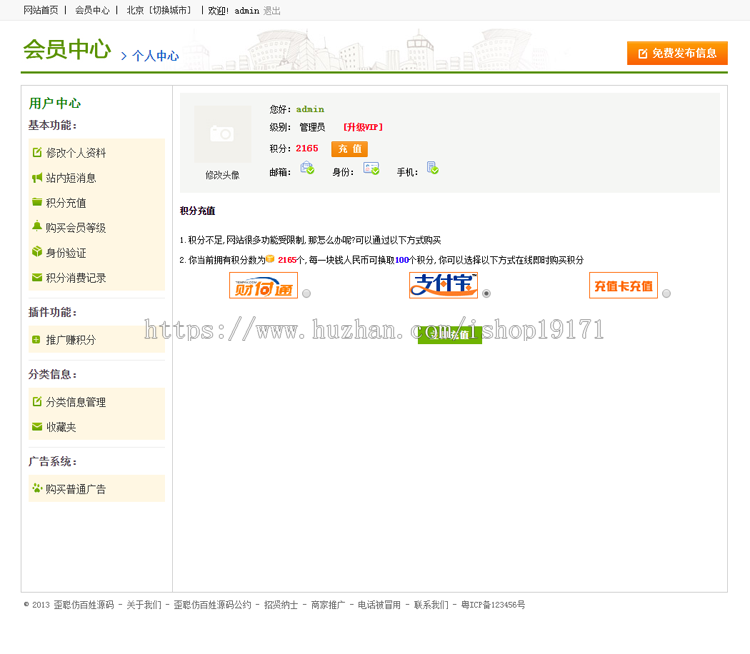Open 收藏夹 in sidebar

click(x=61, y=427)
